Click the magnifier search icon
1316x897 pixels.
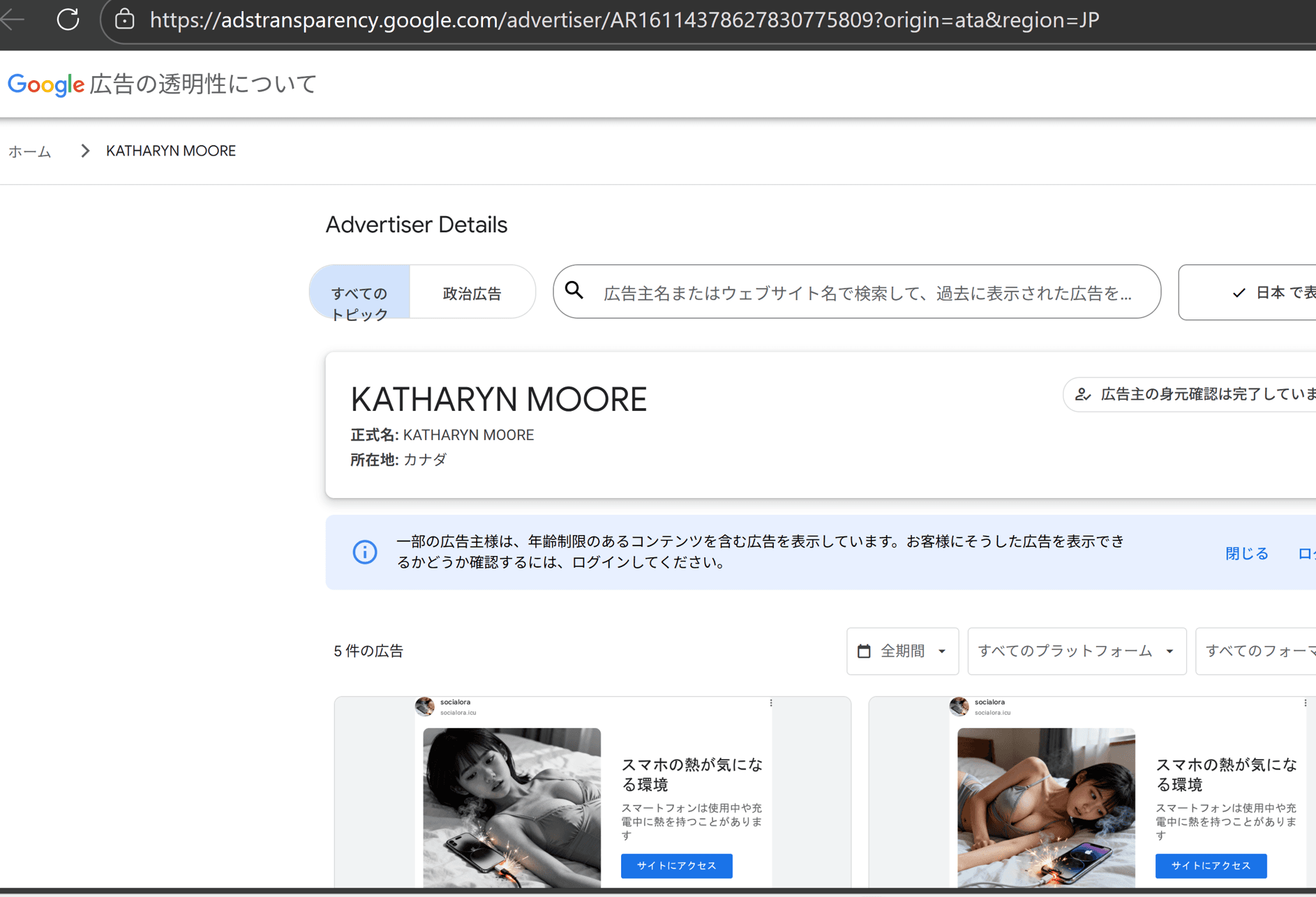[x=574, y=290]
